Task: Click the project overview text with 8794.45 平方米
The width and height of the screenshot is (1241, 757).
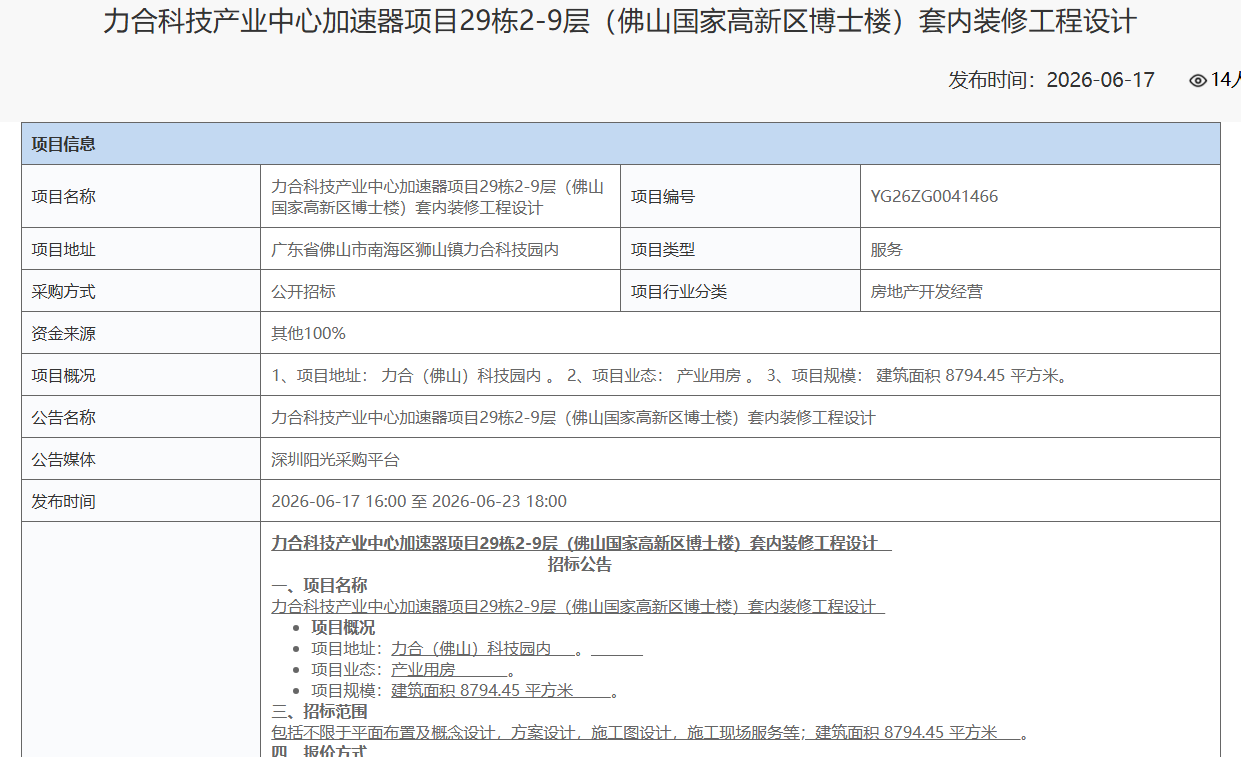Action: tap(670, 376)
